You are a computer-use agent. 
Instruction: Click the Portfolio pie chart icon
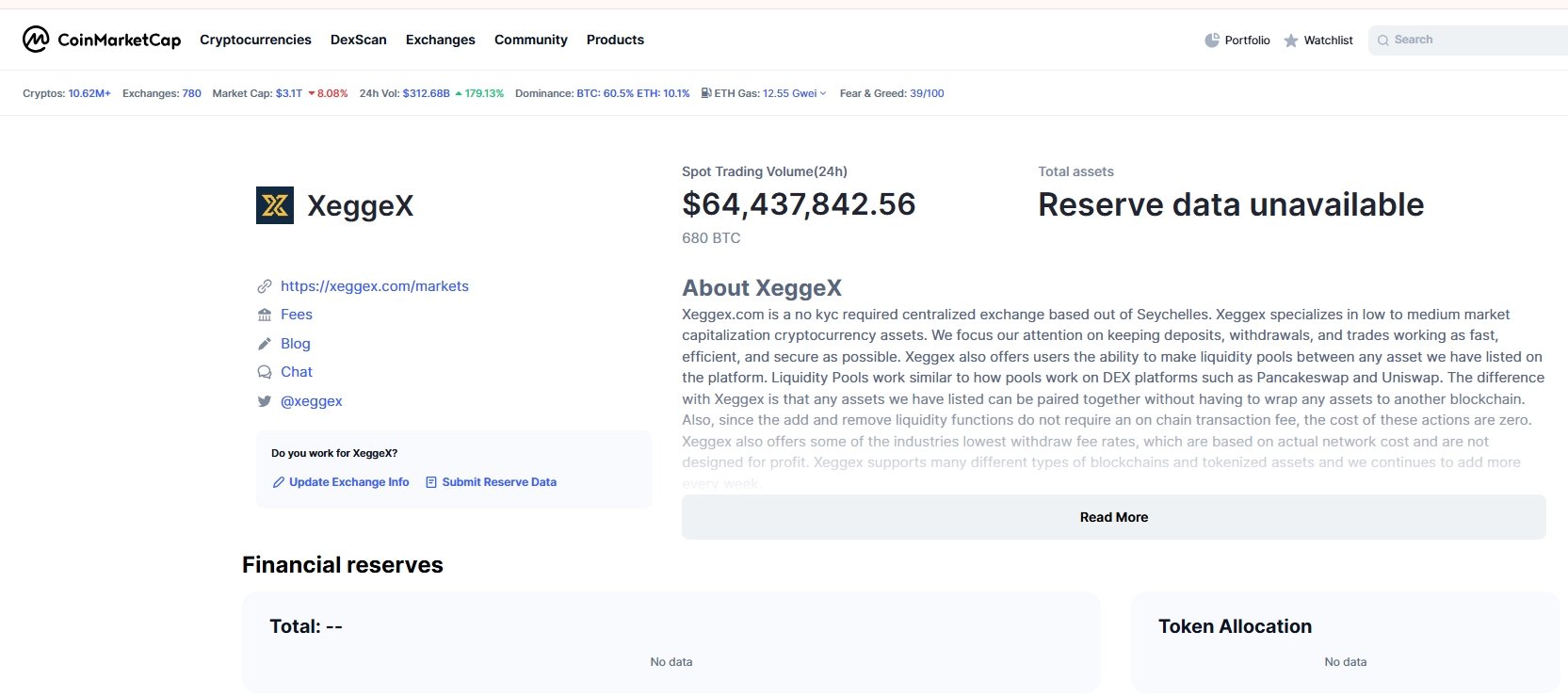(1212, 40)
